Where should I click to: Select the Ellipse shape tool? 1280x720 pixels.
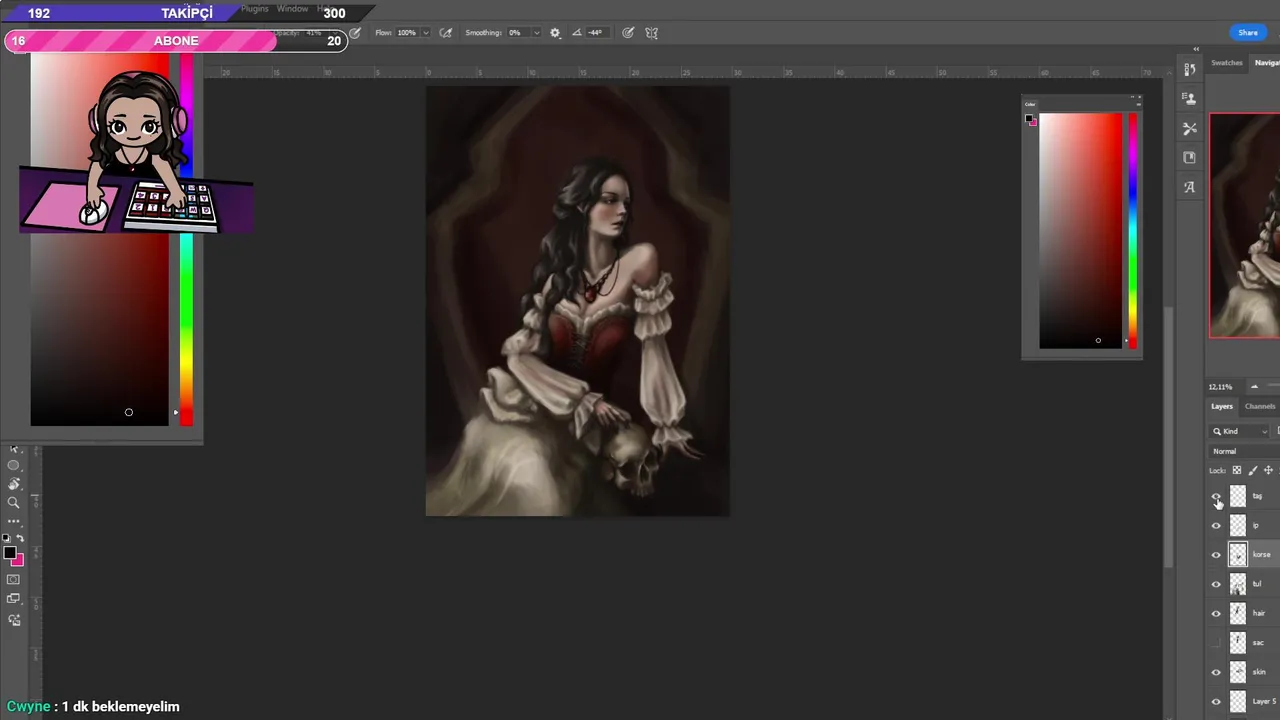point(13,466)
